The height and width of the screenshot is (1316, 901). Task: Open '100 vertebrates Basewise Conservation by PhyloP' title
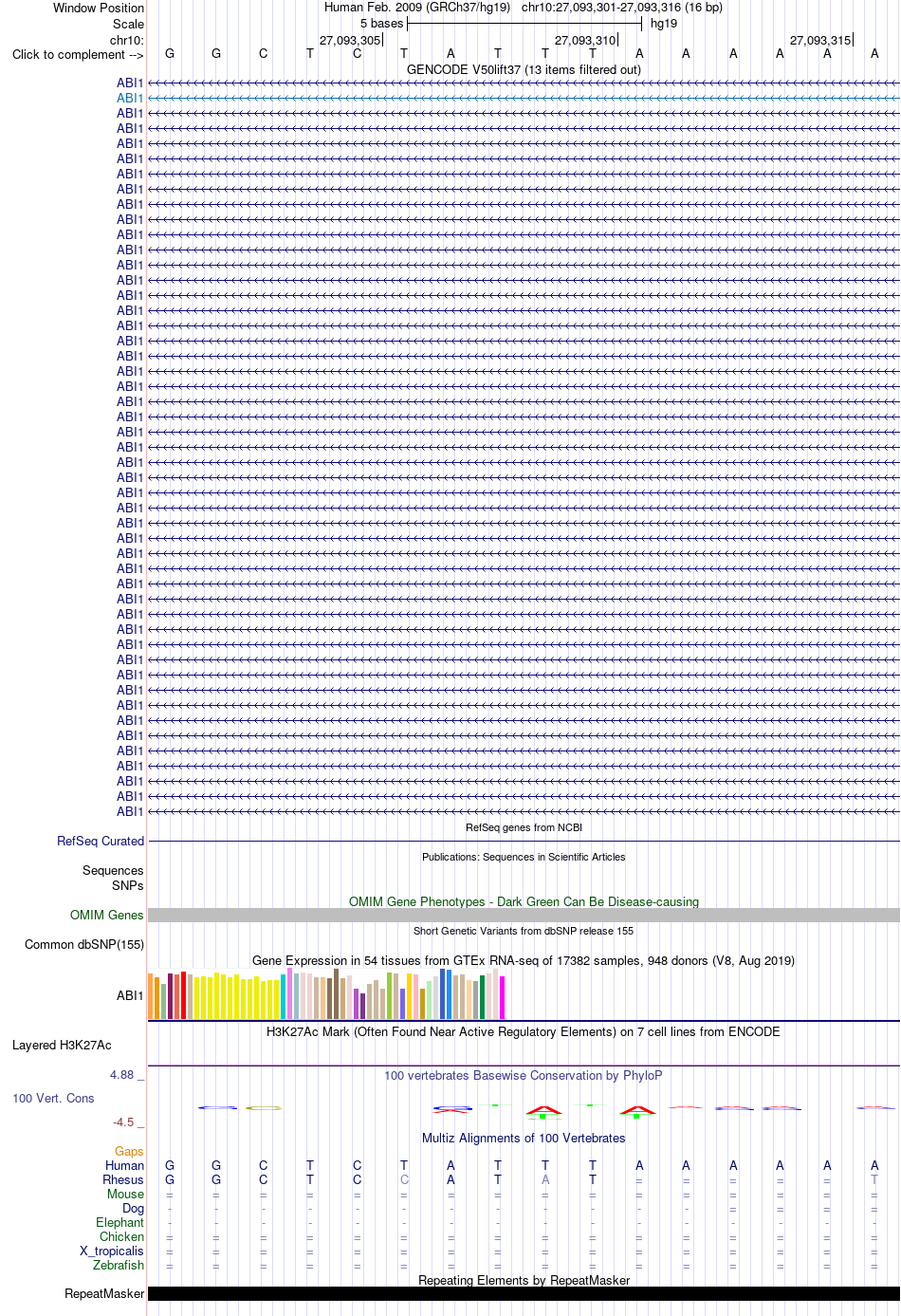pos(524,1075)
